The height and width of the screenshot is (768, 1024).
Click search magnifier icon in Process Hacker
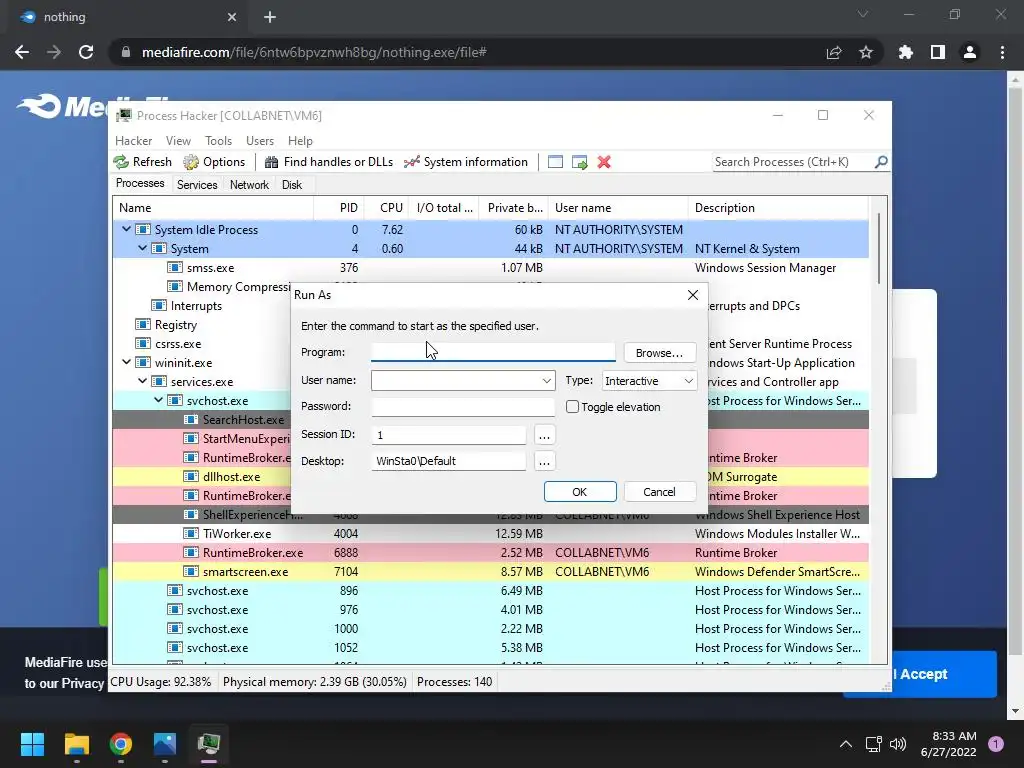(x=881, y=161)
